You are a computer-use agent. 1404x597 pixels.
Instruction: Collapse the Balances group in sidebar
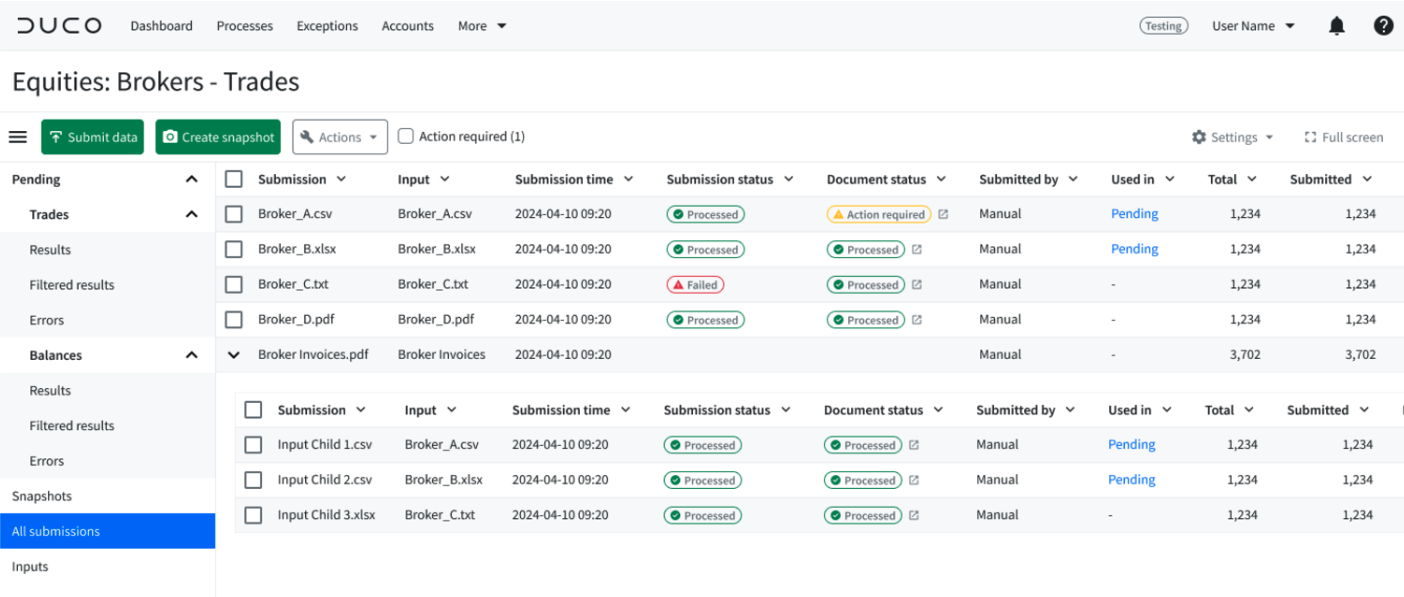click(x=192, y=355)
